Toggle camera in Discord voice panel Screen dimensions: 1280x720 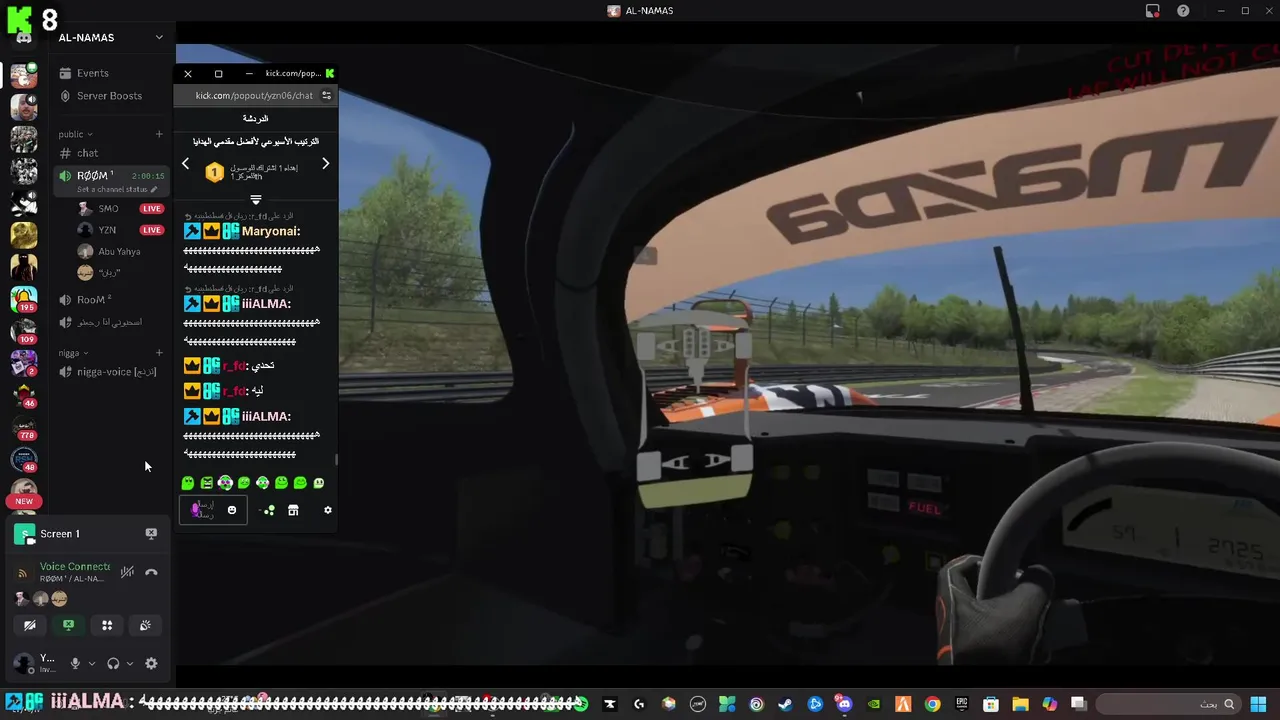tap(30, 625)
